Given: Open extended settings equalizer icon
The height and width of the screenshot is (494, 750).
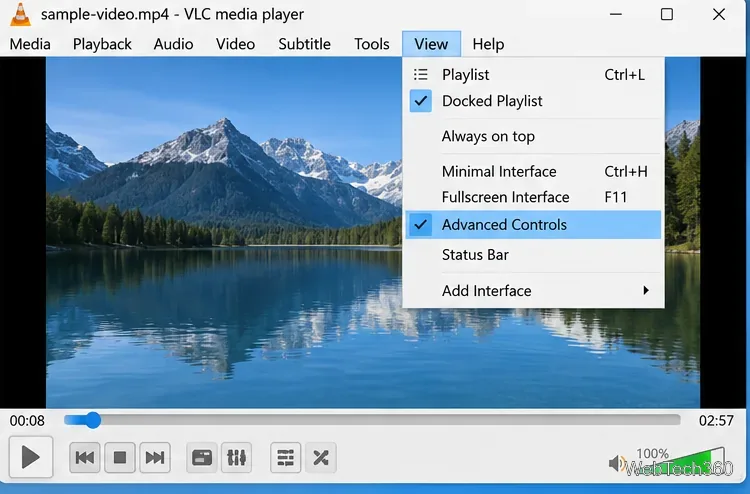Looking at the screenshot, I should click(237, 458).
